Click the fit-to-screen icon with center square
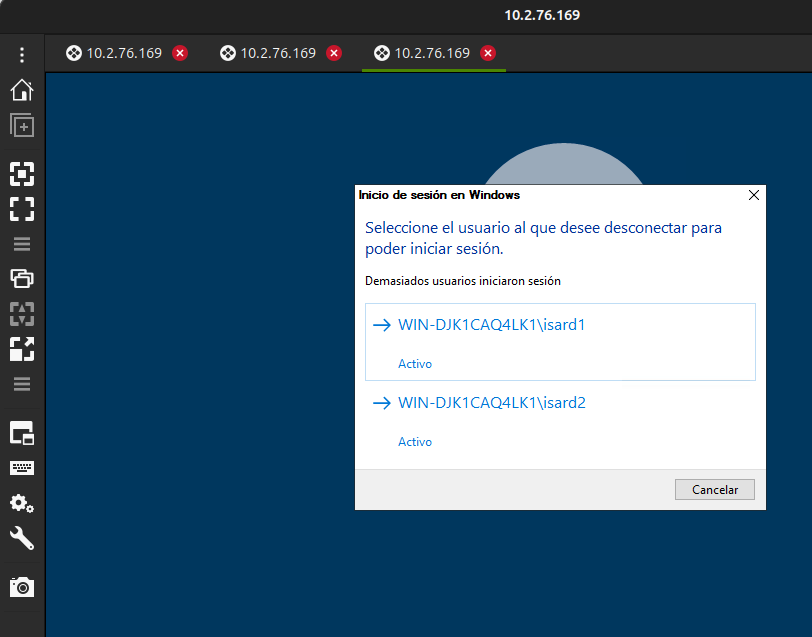This screenshot has height=637, width=812. pyautogui.click(x=22, y=174)
